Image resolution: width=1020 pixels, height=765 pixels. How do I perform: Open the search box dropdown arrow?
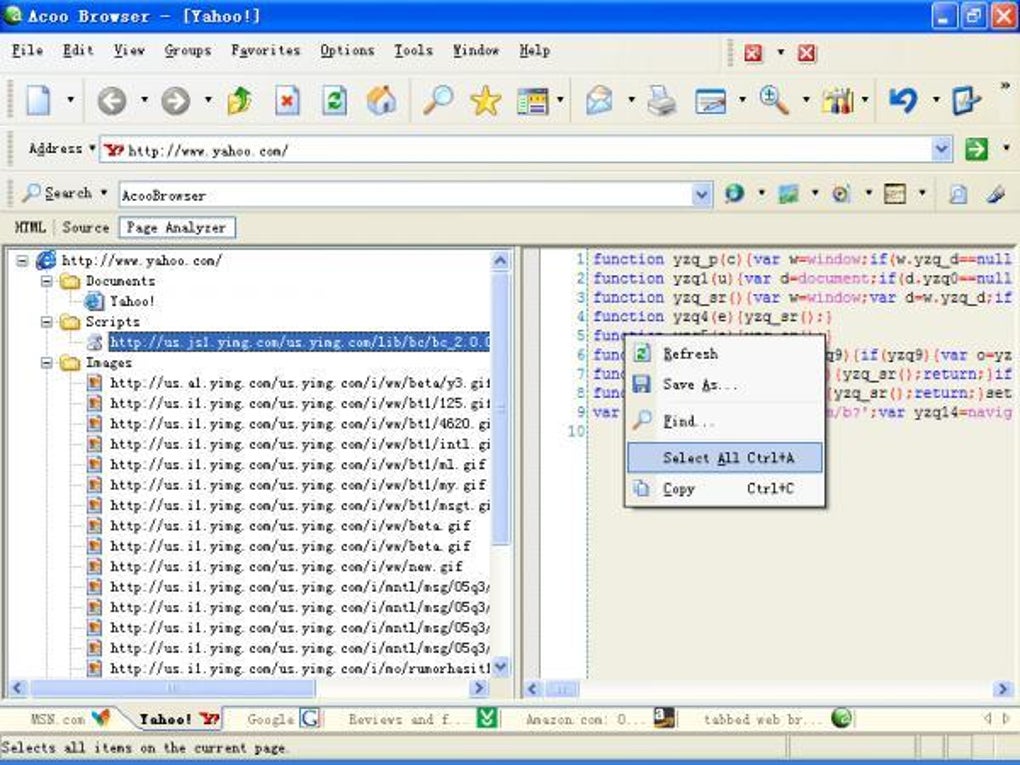click(701, 194)
